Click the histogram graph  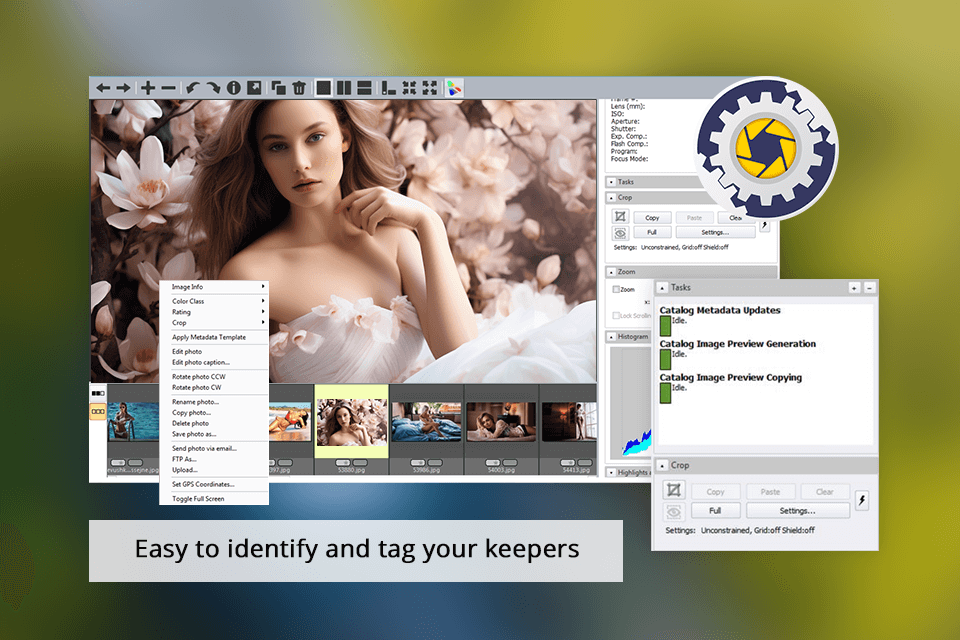tap(631, 402)
